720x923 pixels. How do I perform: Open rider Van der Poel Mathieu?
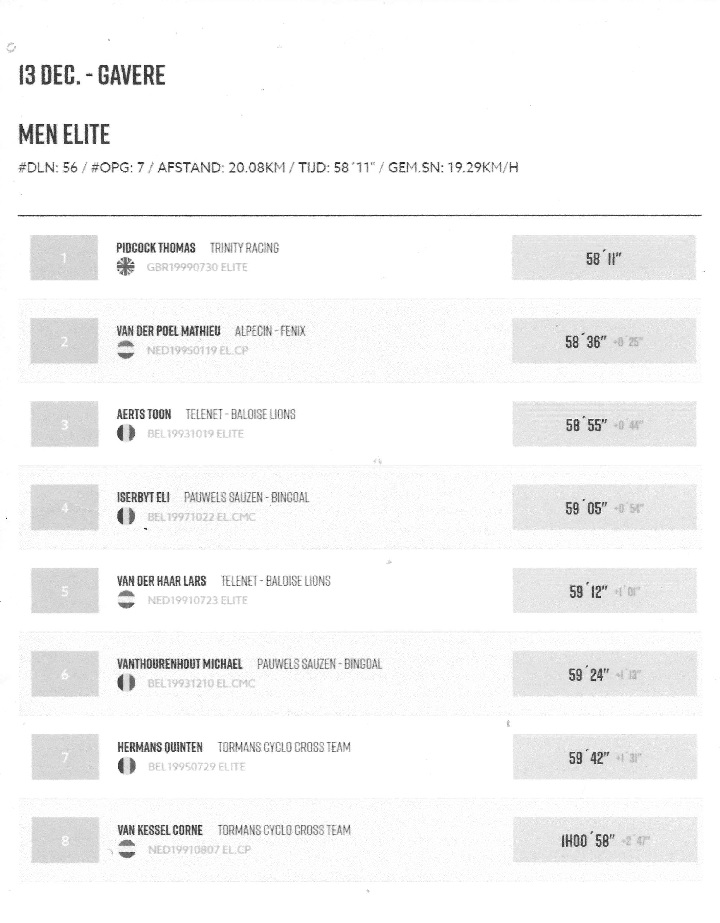[171, 331]
